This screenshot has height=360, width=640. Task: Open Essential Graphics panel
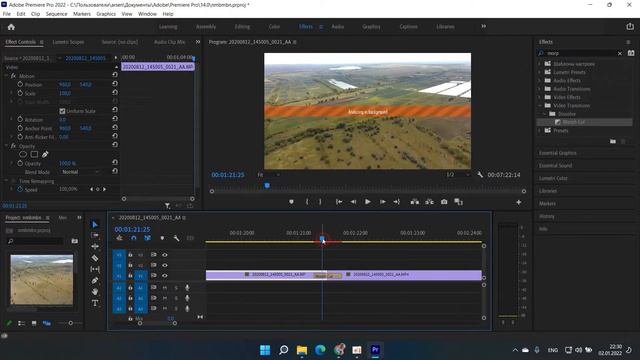tap(558, 153)
